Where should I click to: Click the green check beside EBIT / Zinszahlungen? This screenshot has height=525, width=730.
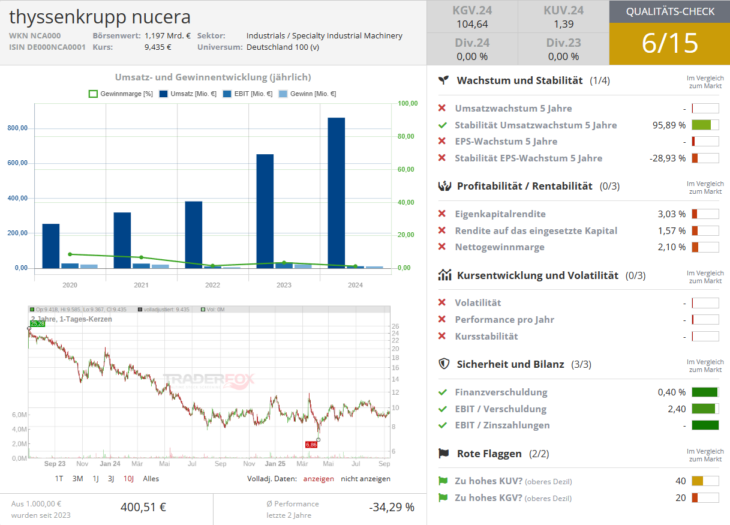coord(443,425)
